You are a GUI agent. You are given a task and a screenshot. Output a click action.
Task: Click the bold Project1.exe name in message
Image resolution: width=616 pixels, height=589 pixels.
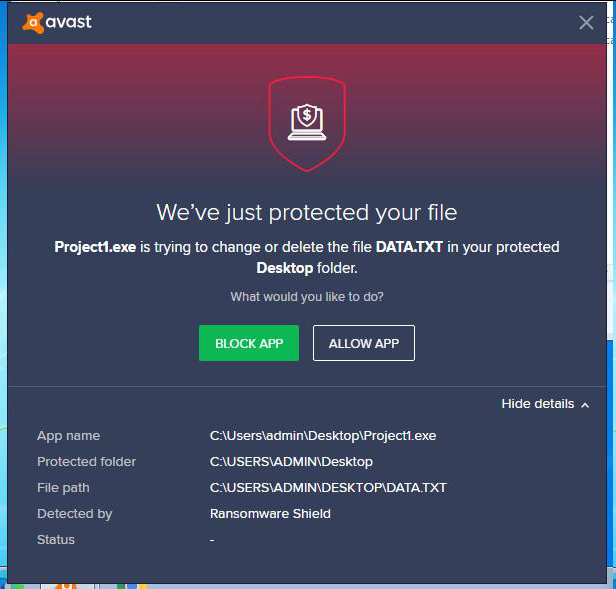pos(94,246)
